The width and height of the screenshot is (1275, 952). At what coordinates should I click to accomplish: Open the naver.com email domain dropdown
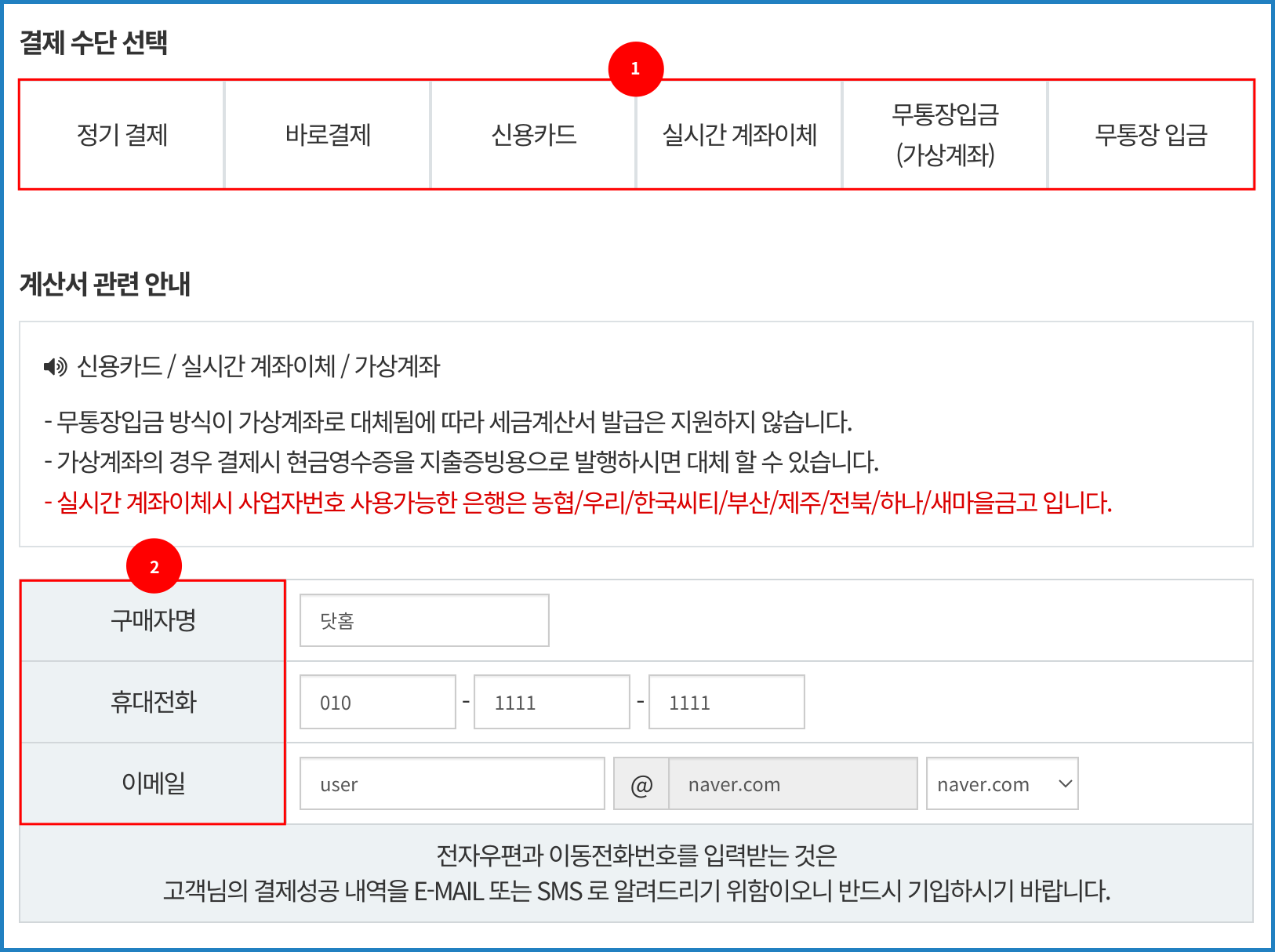(x=1001, y=783)
